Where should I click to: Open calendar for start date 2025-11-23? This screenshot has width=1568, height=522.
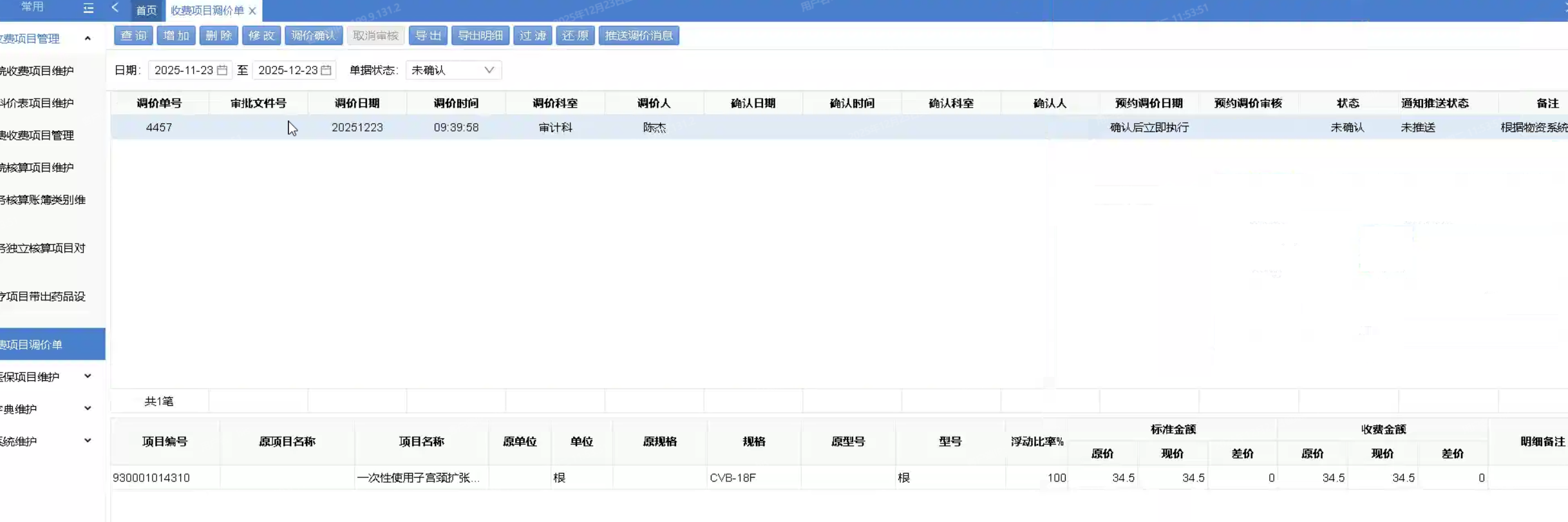tap(222, 70)
